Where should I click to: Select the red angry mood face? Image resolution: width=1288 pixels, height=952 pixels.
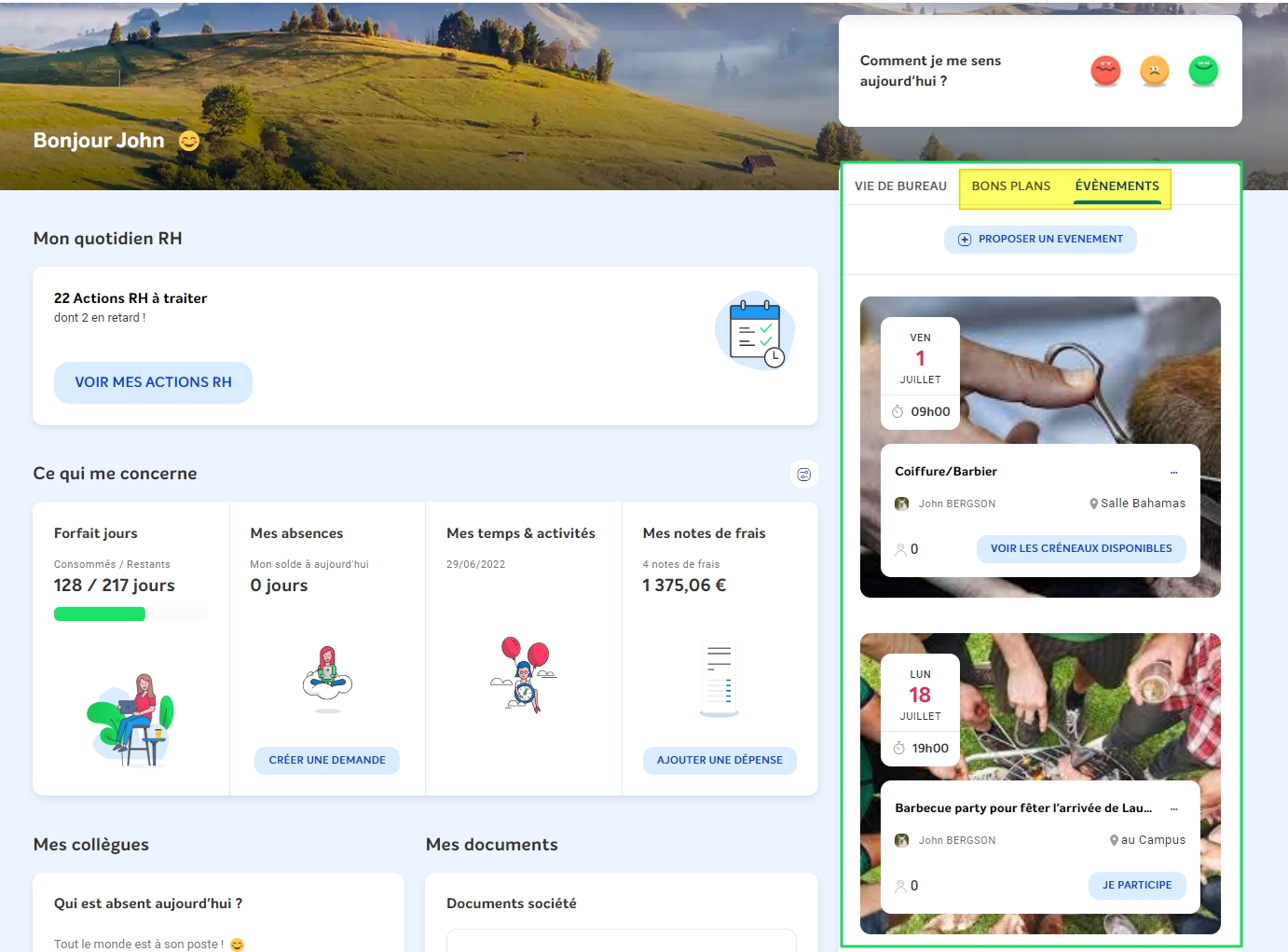pyautogui.click(x=1105, y=71)
